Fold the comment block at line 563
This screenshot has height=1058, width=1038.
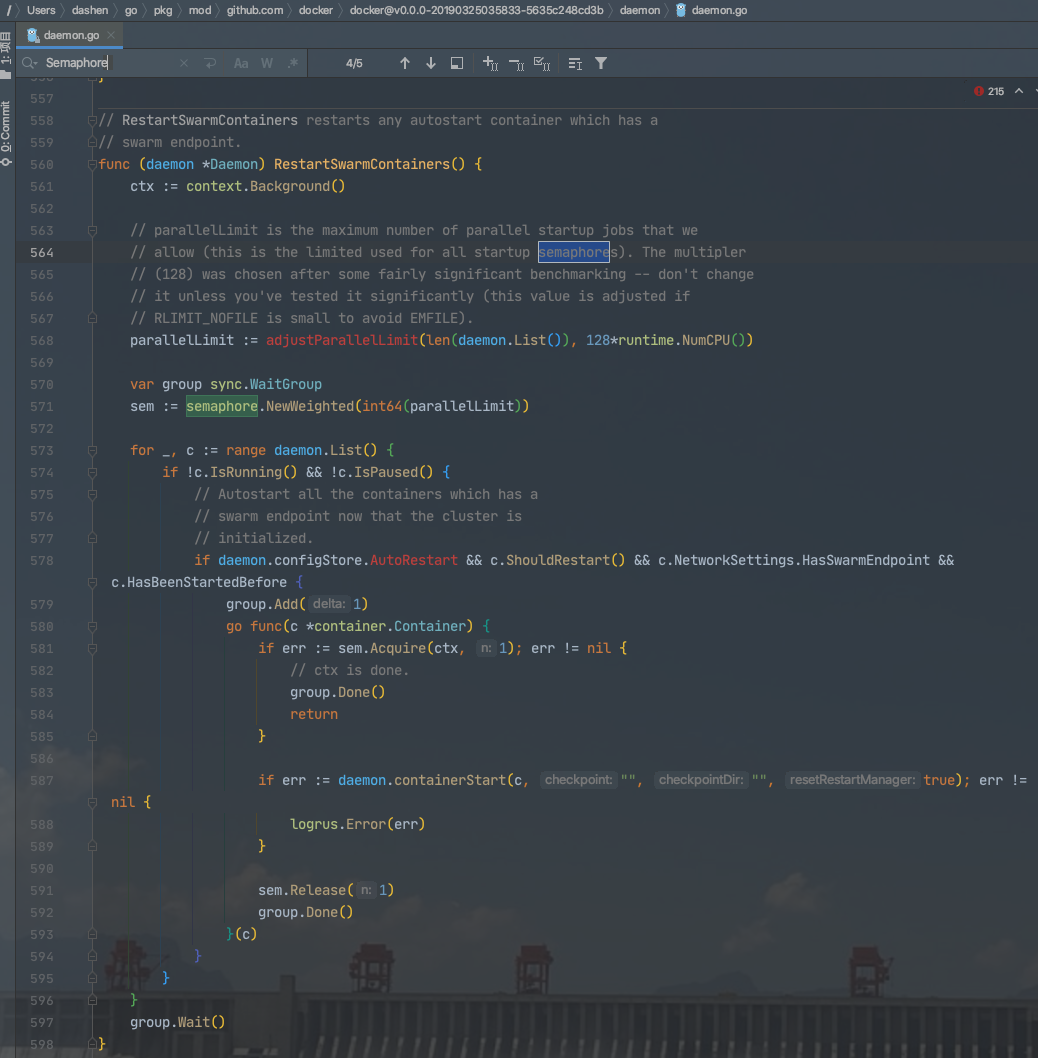[93, 230]
